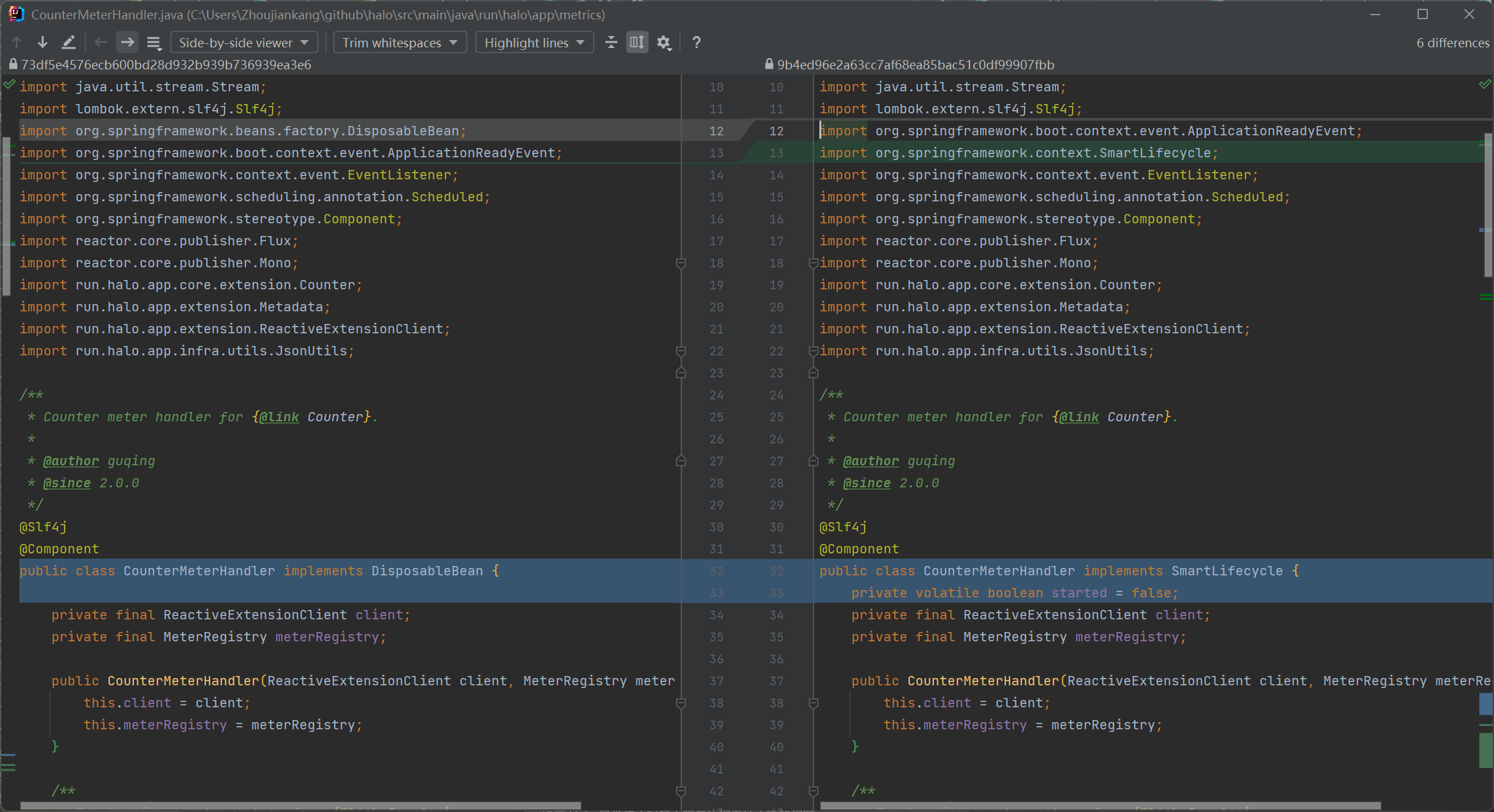
Task: Open diff settings gear menu
Action: [x=663, y=43]
